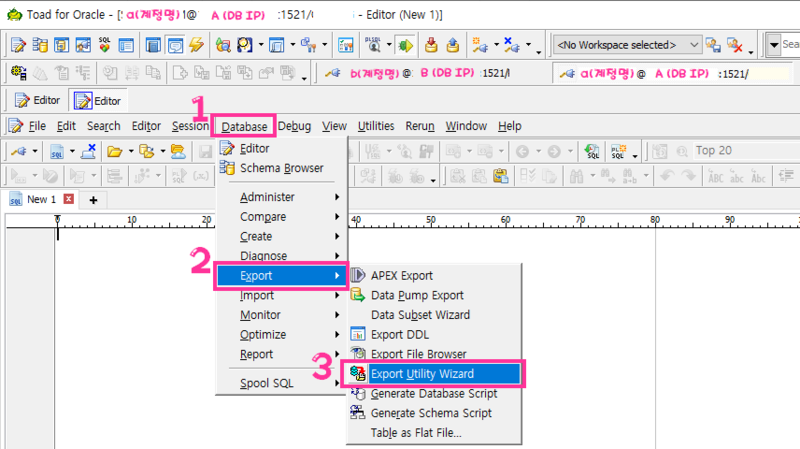This screenshot has width=800, height=449.
Task: Open the Rerun menu
Action: pos(420,126)
